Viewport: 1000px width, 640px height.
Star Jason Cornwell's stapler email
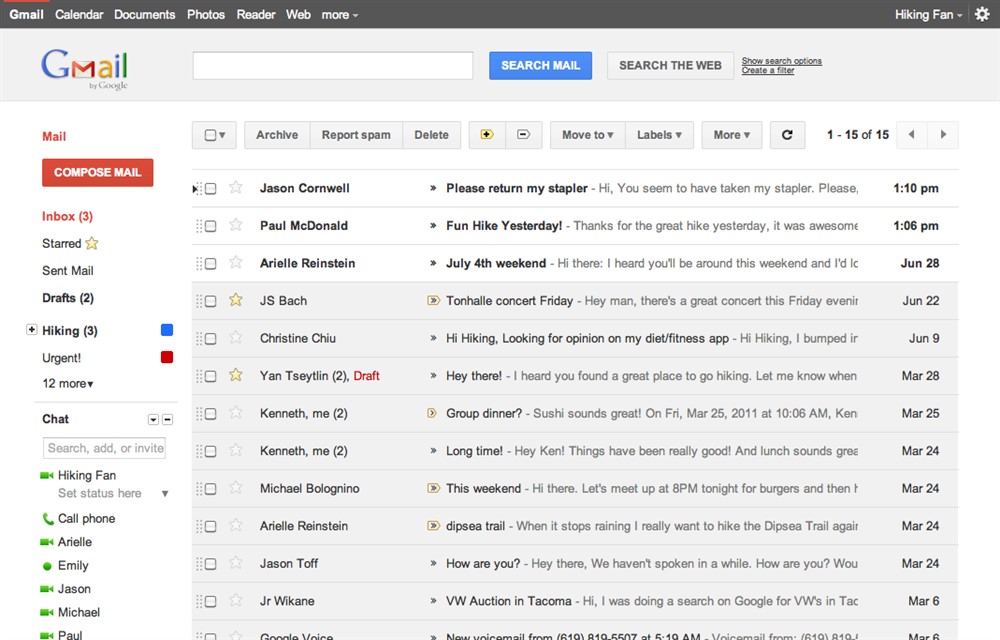tap(237, 188)
